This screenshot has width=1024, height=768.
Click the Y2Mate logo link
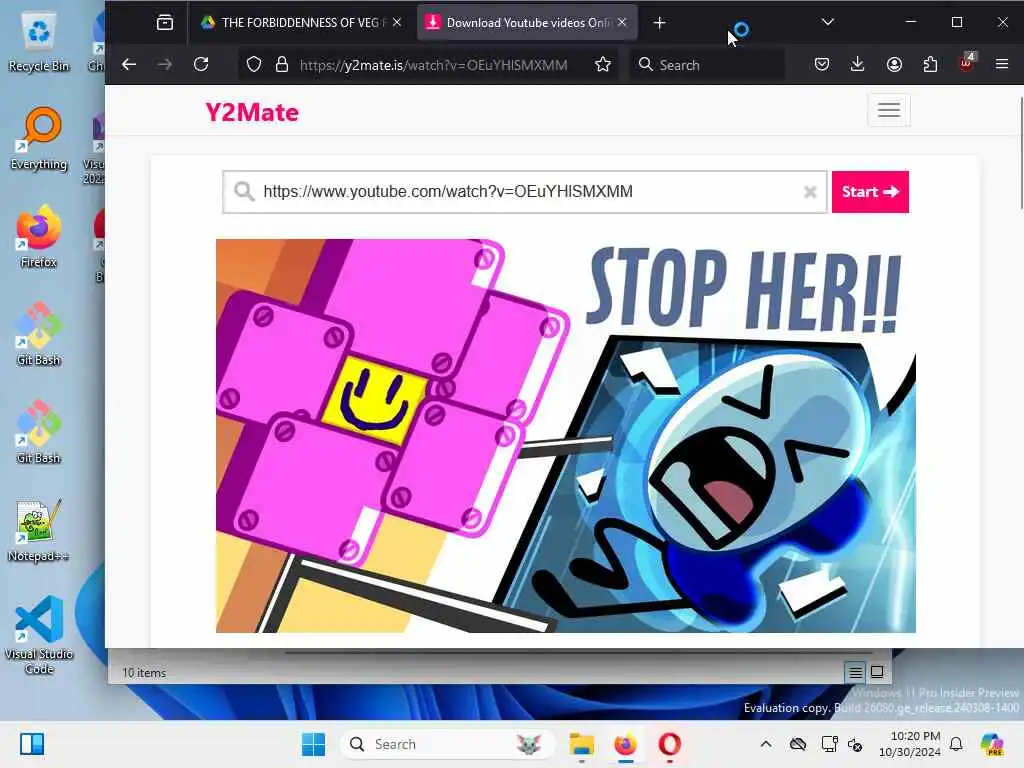pos(252,112)
